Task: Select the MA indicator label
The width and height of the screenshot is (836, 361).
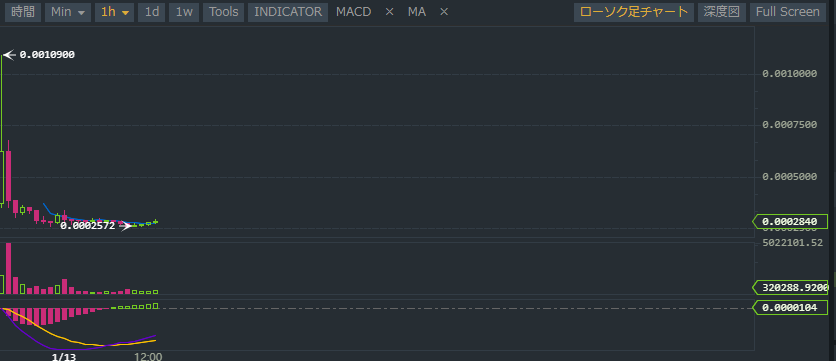Action: (417, 12)
